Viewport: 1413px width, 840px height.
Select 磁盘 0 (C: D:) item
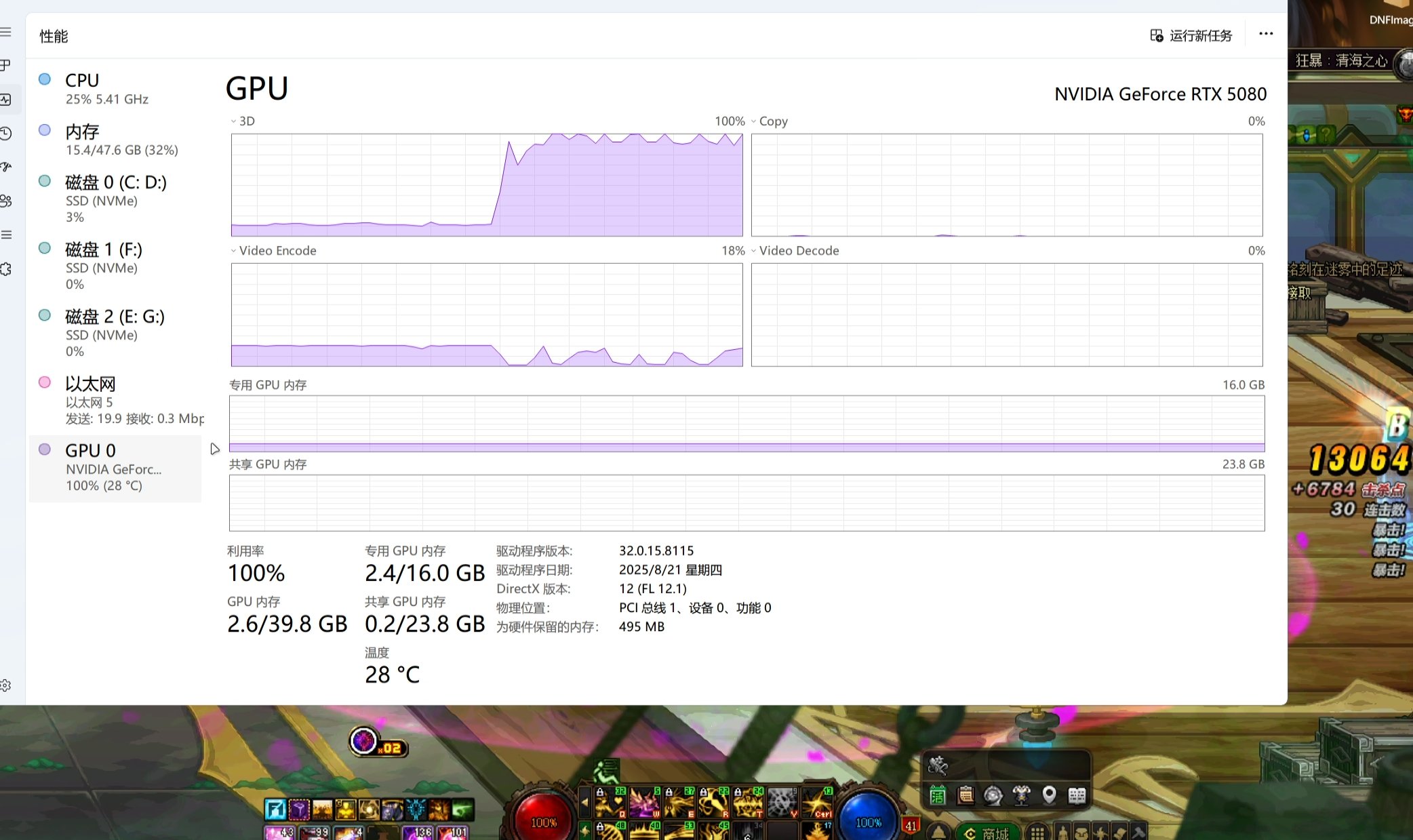[115, 198]
